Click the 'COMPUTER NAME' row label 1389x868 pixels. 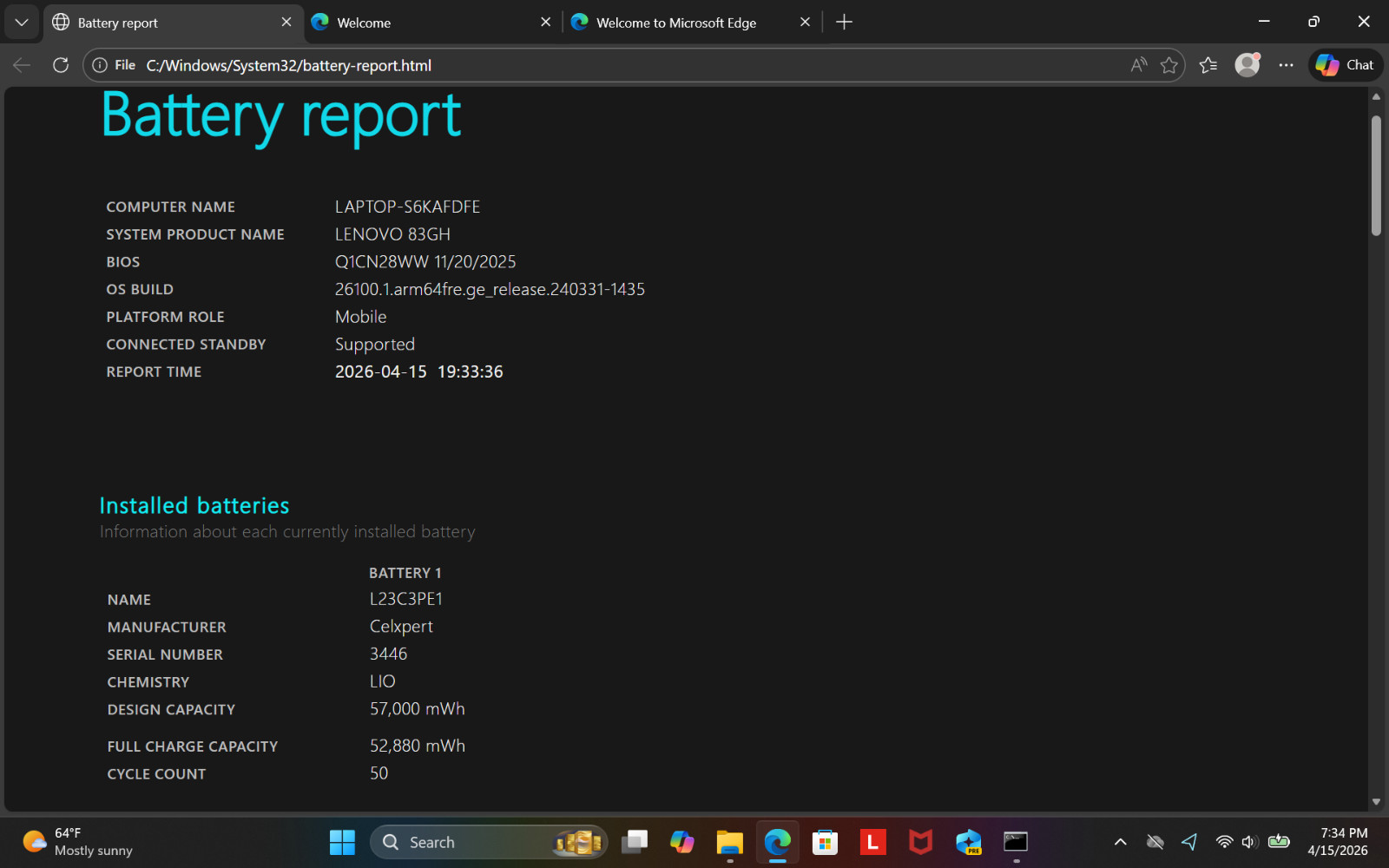click(x=171, y=207)
